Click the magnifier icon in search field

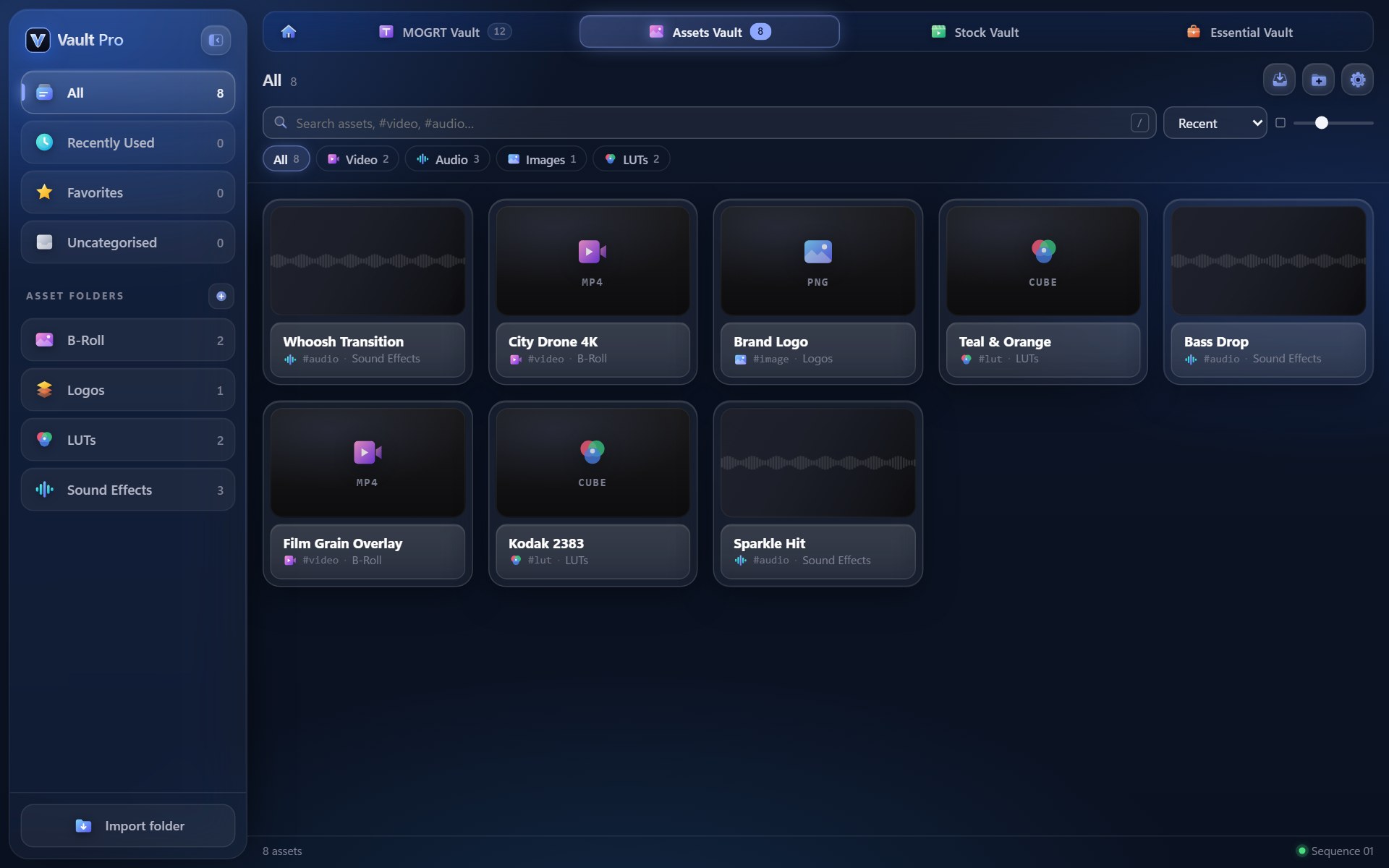[x=281, y=123]
